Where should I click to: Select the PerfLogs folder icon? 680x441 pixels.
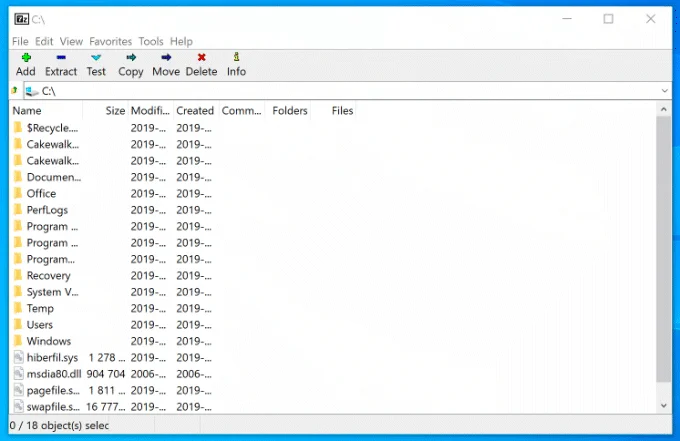coord(18,209)
